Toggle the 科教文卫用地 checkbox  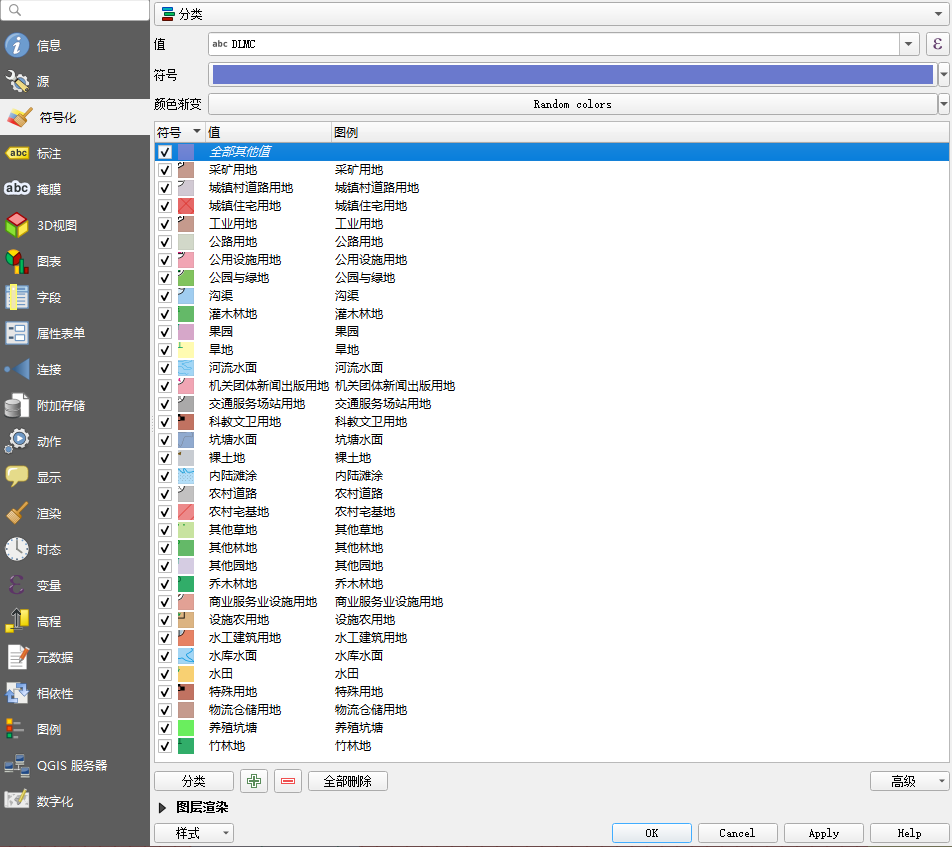pos(165,422)
